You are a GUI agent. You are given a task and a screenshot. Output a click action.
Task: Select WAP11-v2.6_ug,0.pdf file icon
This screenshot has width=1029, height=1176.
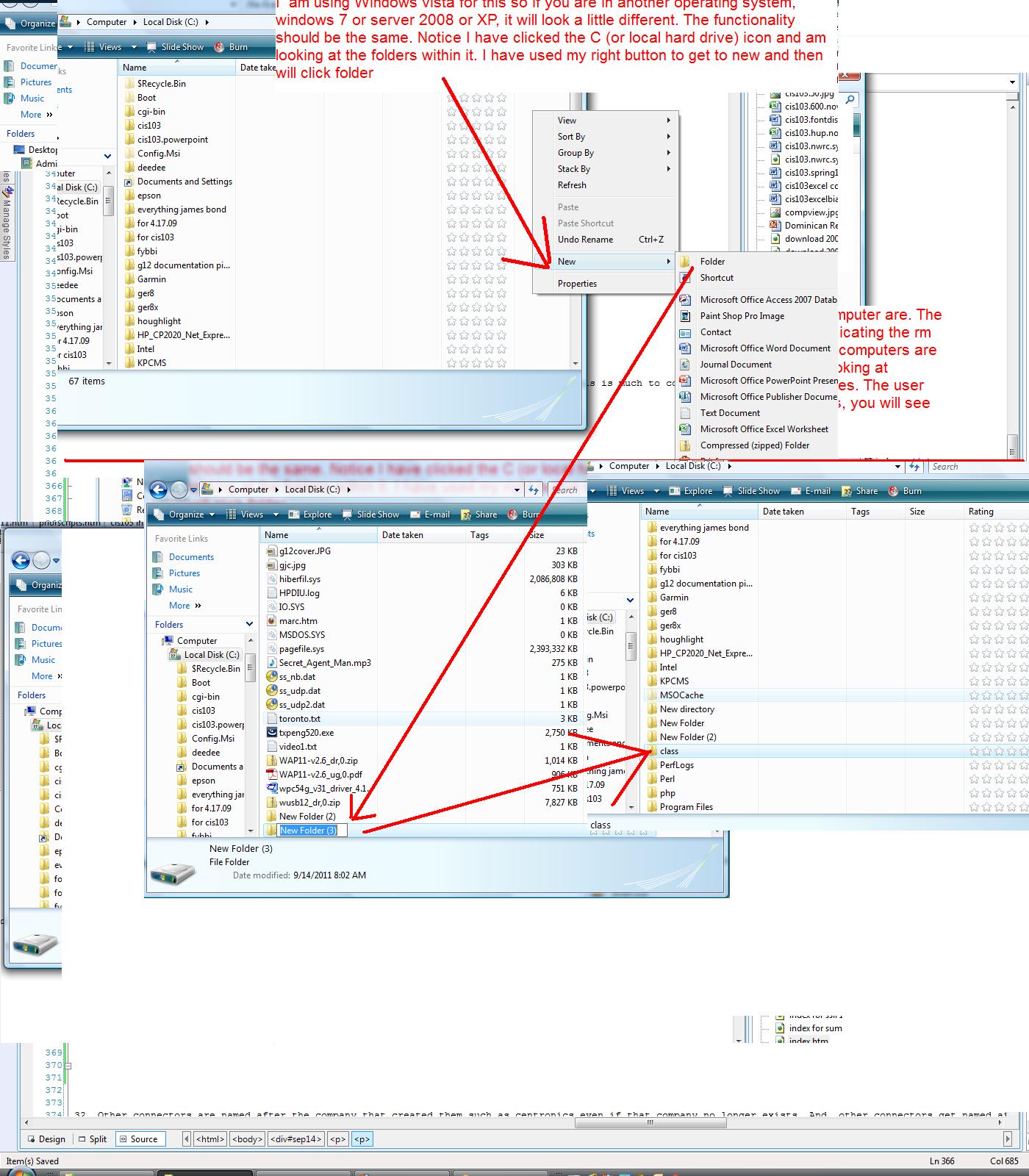pyautogui.click(x=271, y=775)
